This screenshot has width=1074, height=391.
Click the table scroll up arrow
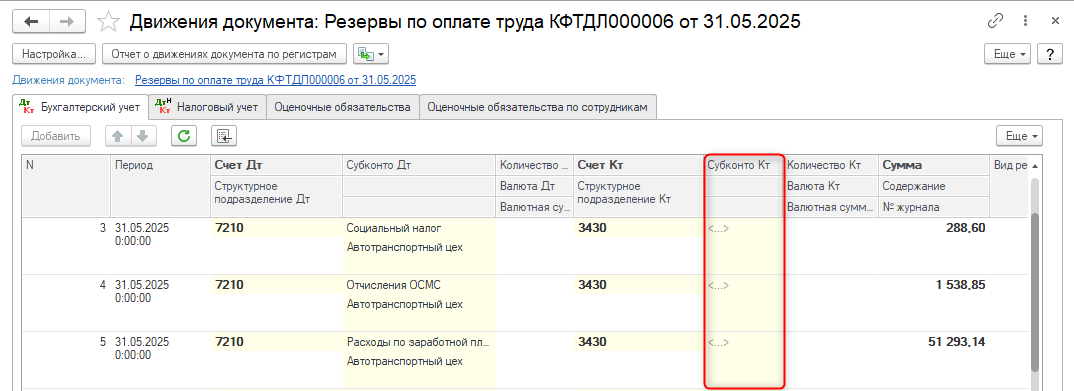click(1034, 166)
